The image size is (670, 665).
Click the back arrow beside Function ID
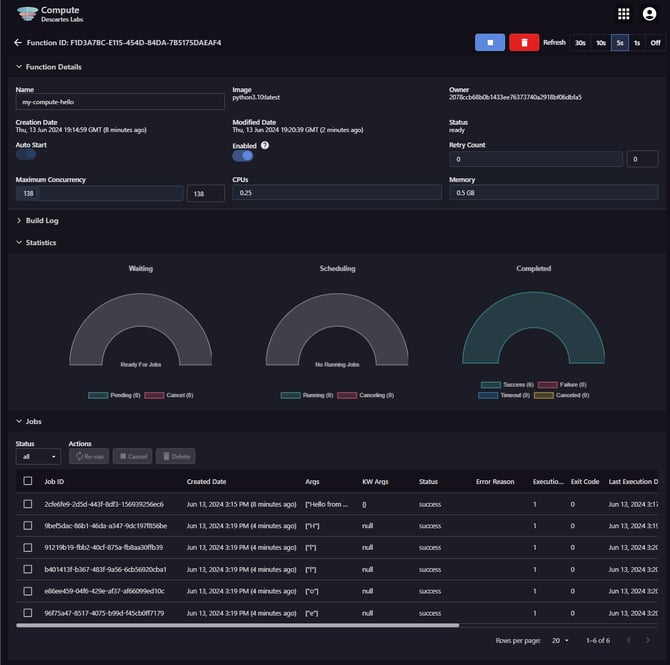point(17,43)
